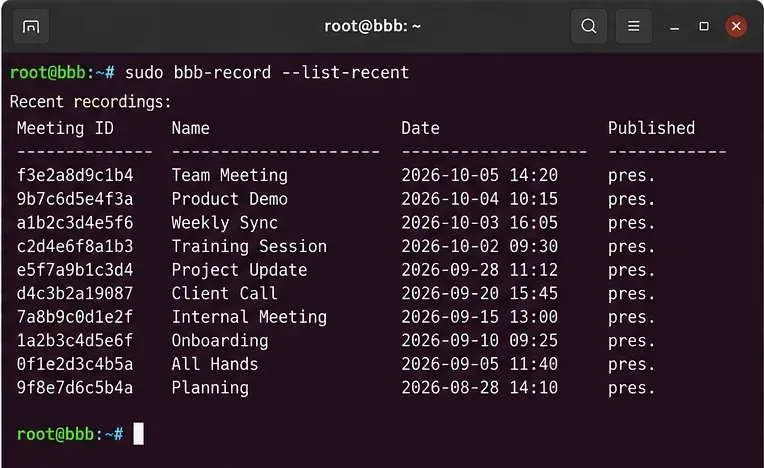Click the window title root@bbb: ~
Viewport: 764px width, 468px height.
[x=372, y=26]
